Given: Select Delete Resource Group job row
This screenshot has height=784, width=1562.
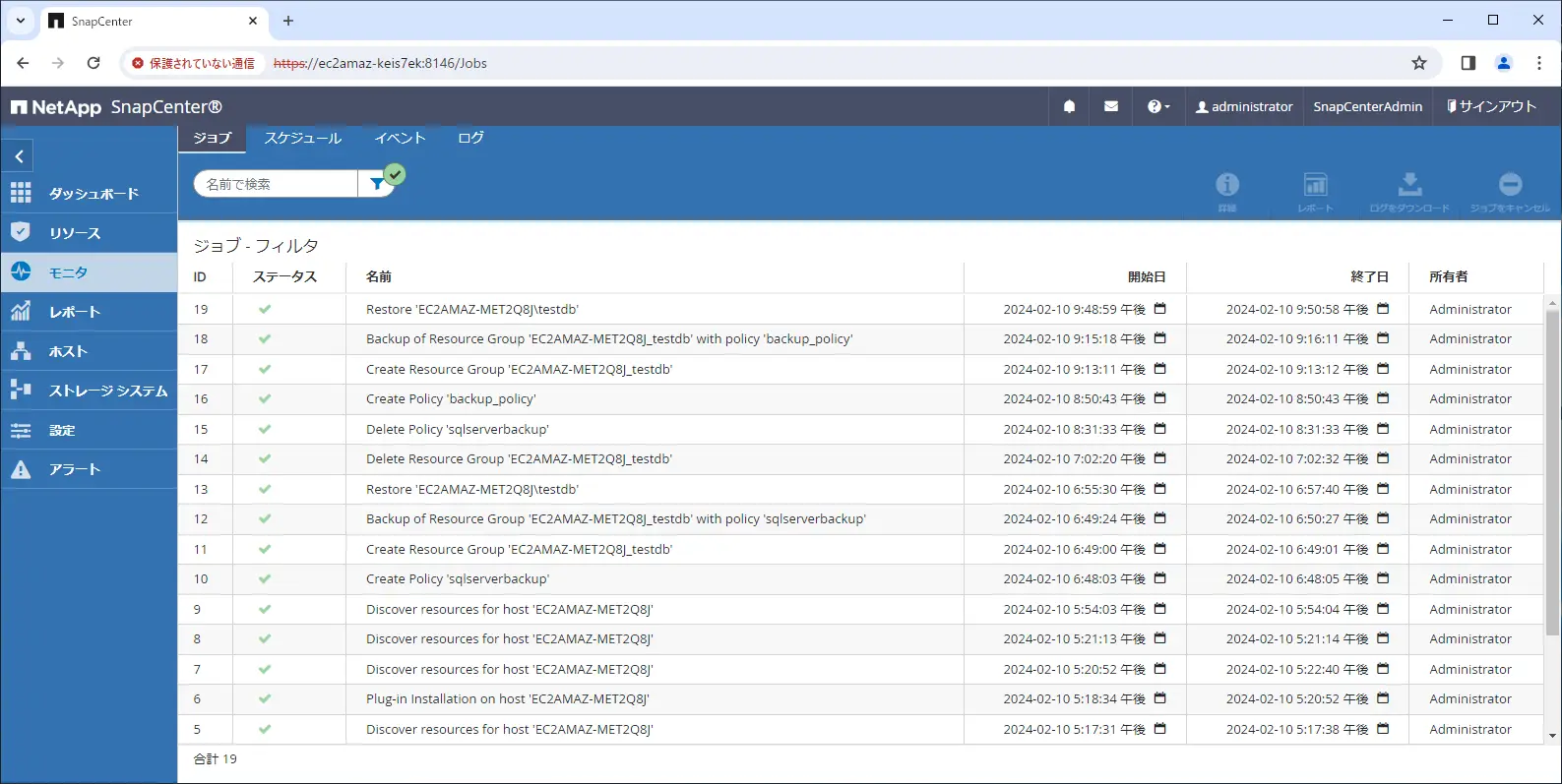Looking at the screenshot, I should (860, 459).
